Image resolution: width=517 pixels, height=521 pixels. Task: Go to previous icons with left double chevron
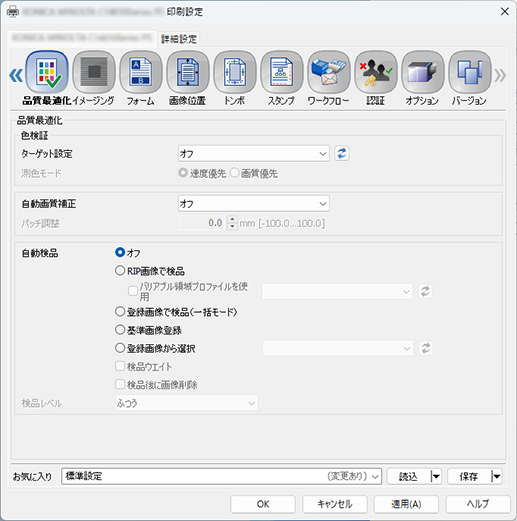(x=16, y=75)
